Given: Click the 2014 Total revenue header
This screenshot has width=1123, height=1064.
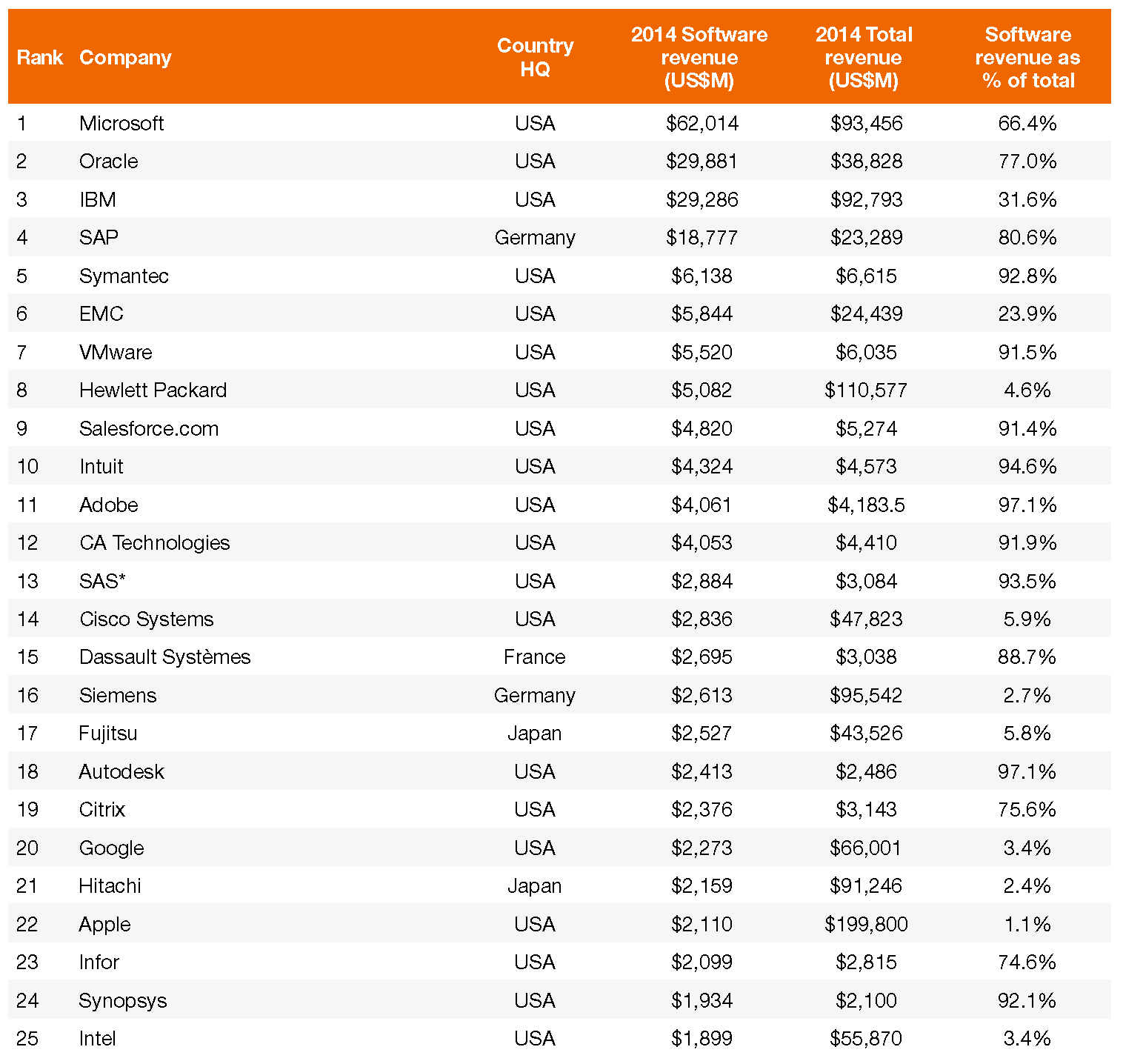Looking at the screenshot, I should pos(864,57).
